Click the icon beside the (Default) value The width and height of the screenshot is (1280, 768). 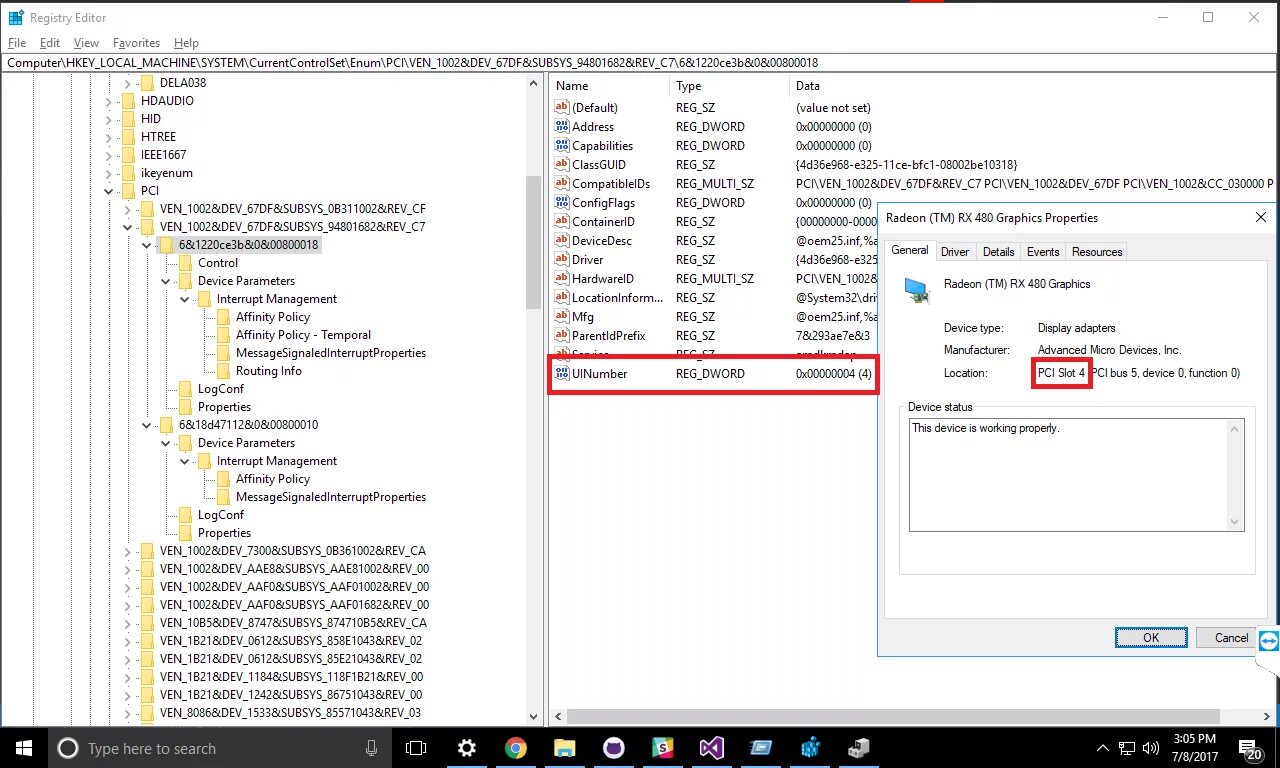tap(562, 107)
